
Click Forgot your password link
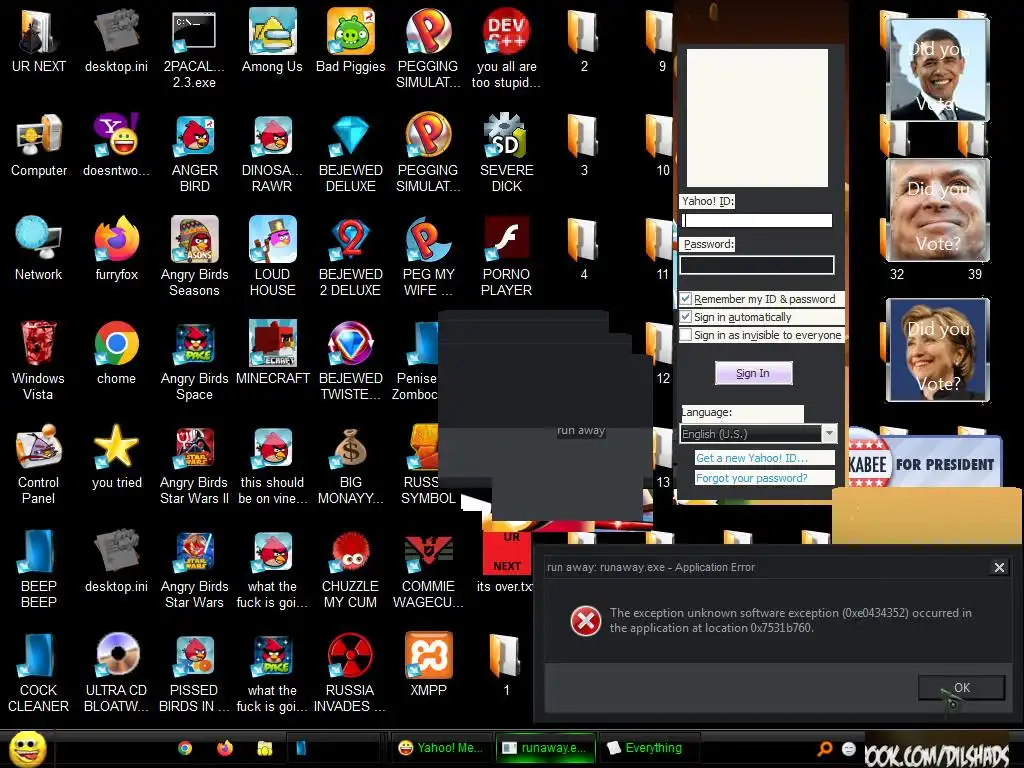click(x=752, y=478)
